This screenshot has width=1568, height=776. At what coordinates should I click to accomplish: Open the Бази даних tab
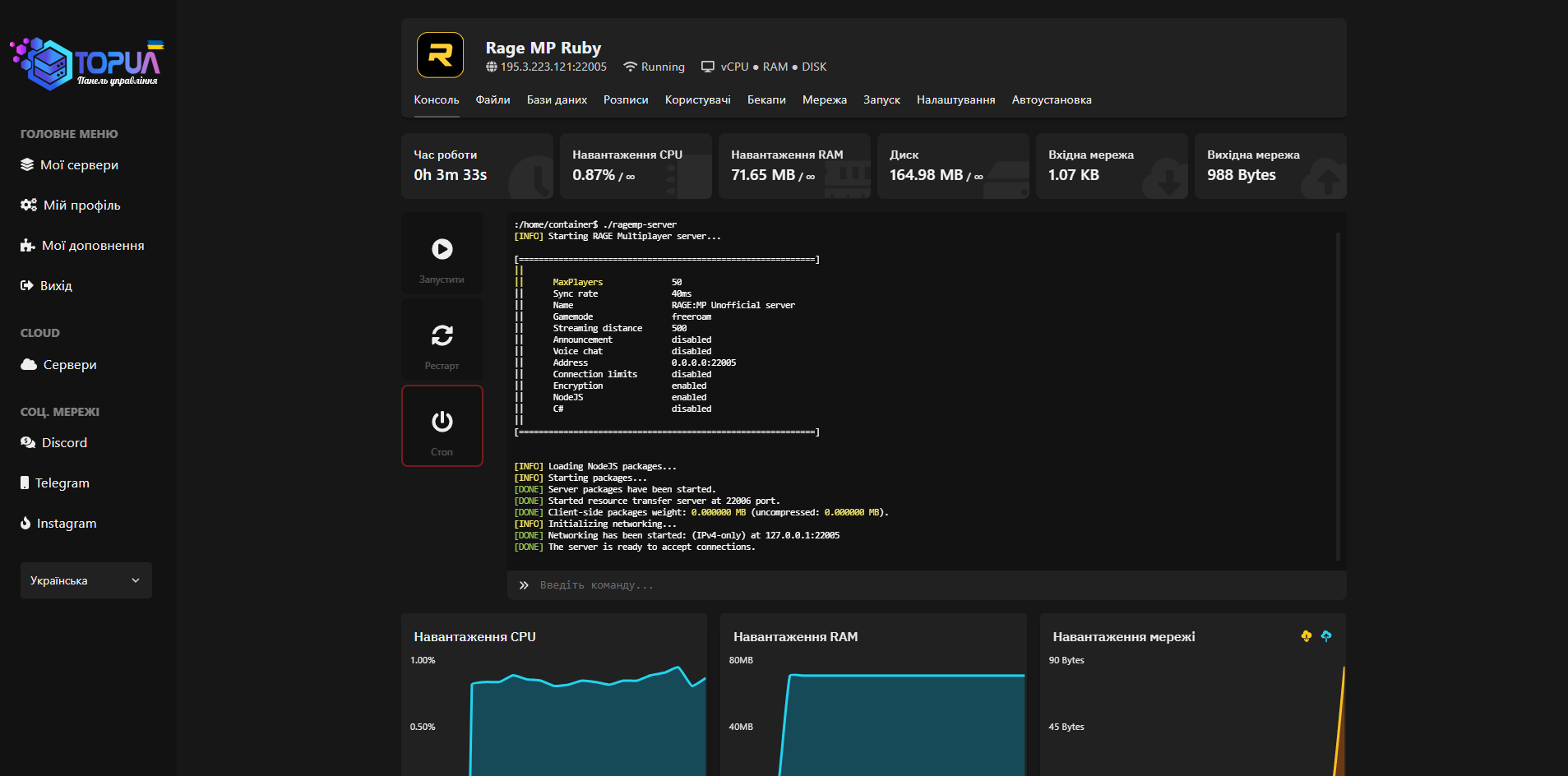[x=557, y=100]
